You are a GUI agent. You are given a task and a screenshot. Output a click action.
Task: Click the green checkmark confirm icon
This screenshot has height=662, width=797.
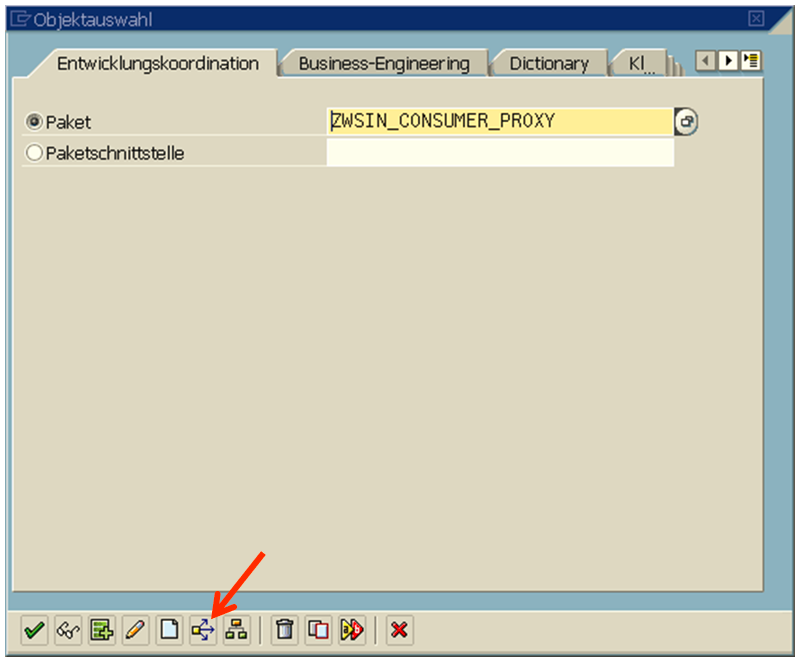pos(34,630)
